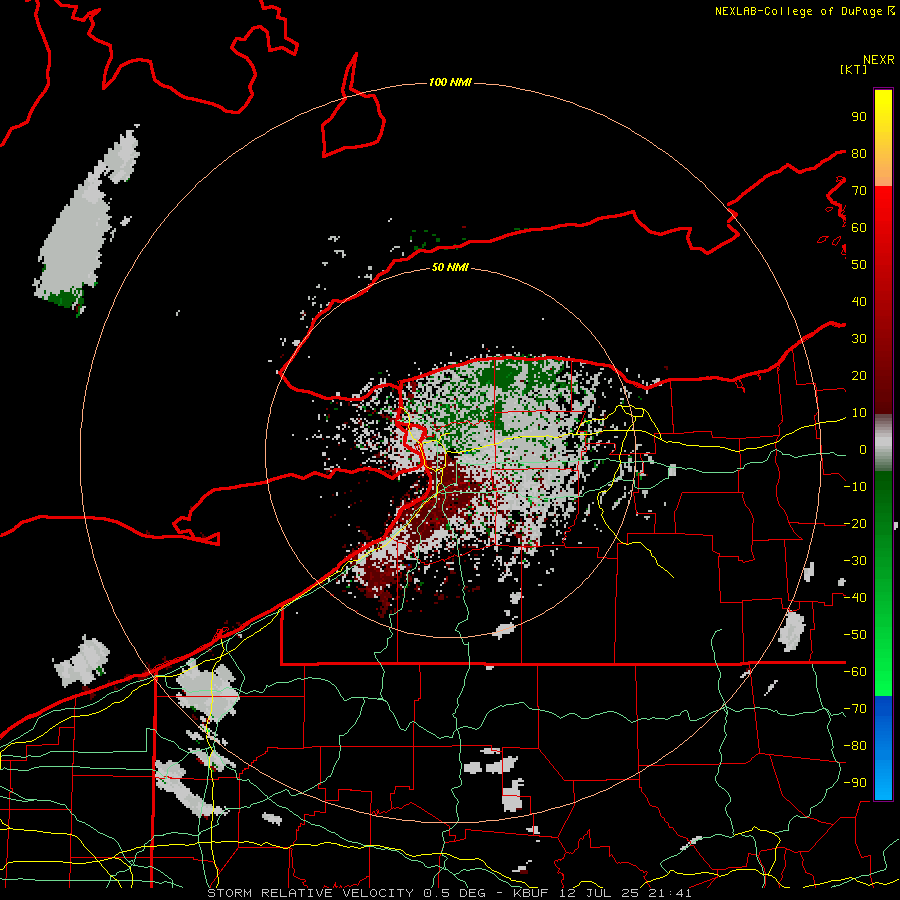Screen dimensions: 900x900
Task: Click the -60 value on velocity scale
Action: (x=855, y=672)
